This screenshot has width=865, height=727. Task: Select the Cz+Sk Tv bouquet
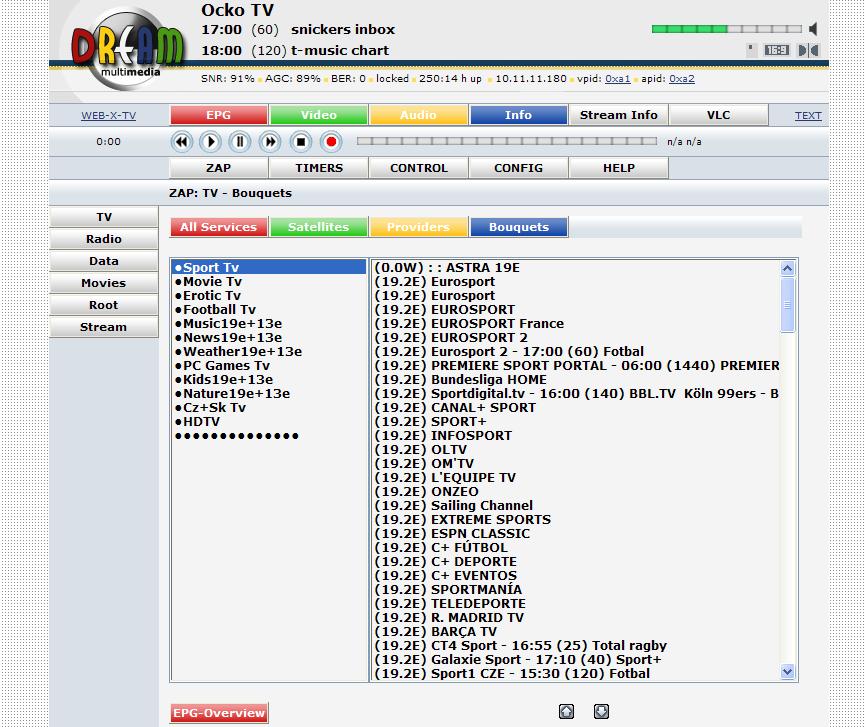[269, 408]
